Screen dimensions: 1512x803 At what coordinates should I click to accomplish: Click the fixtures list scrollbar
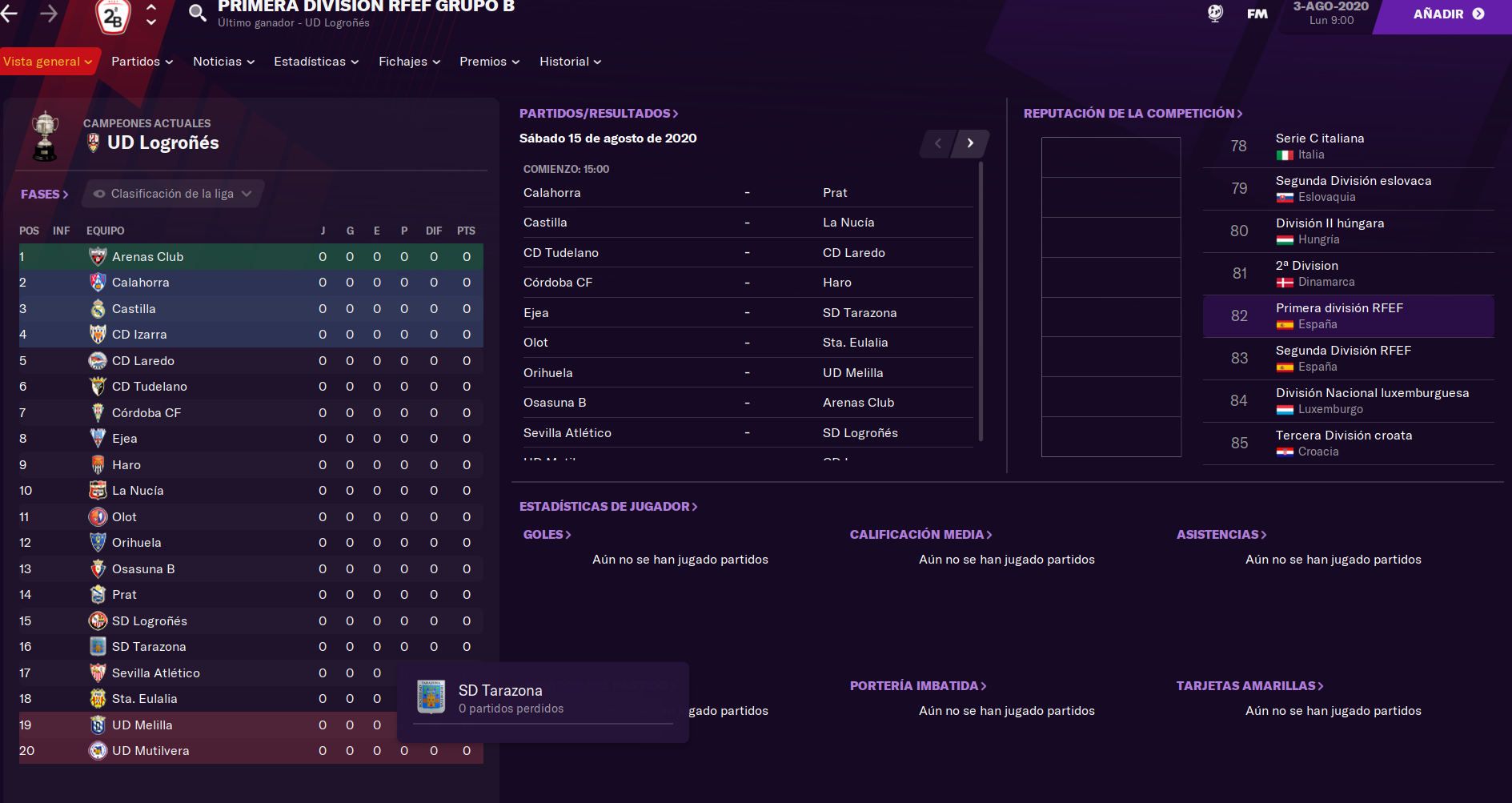(x=981, y=302)
